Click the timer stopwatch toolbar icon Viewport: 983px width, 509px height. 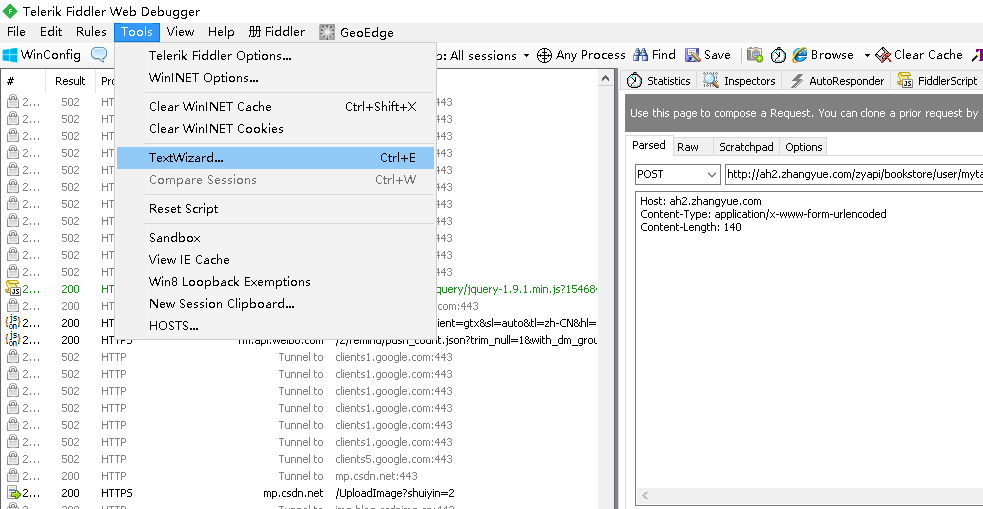tap(778, 55)
